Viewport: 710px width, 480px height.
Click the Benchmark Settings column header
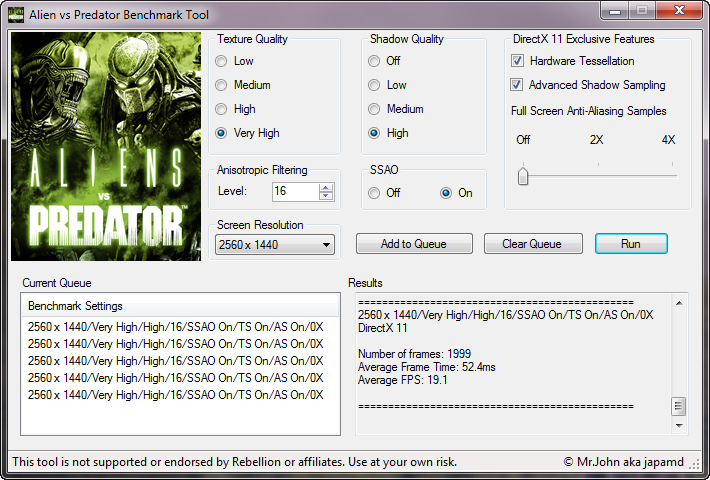point(180,306)
